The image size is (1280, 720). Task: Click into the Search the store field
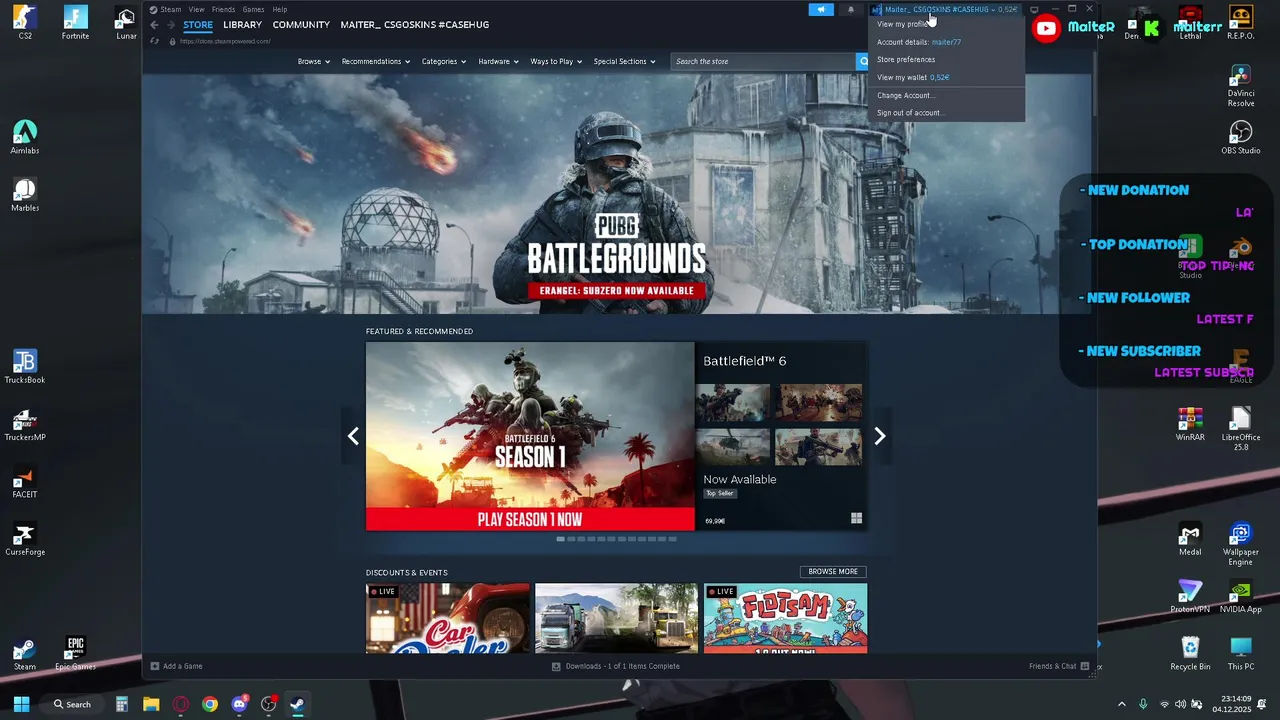pyautogui.click(x=762, y=61)
